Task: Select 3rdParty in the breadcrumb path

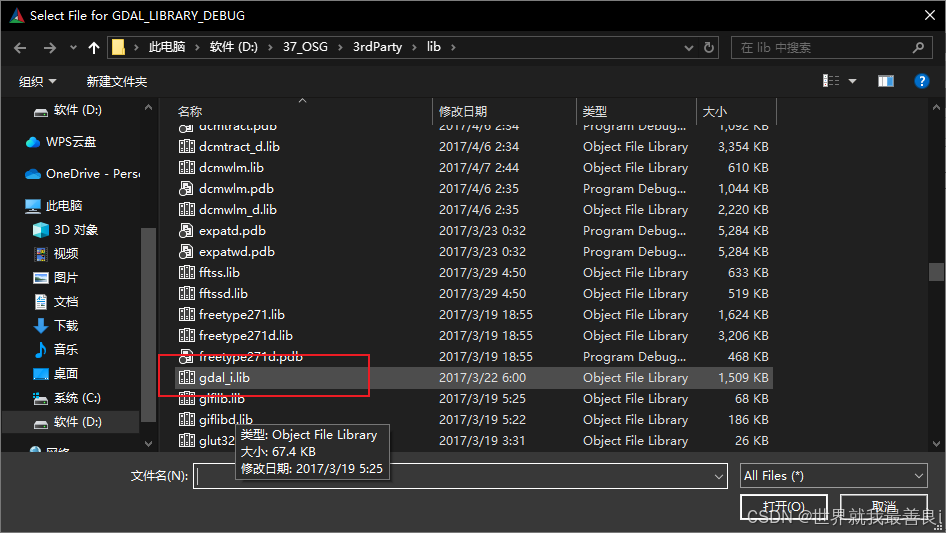Action: point(378,47)
